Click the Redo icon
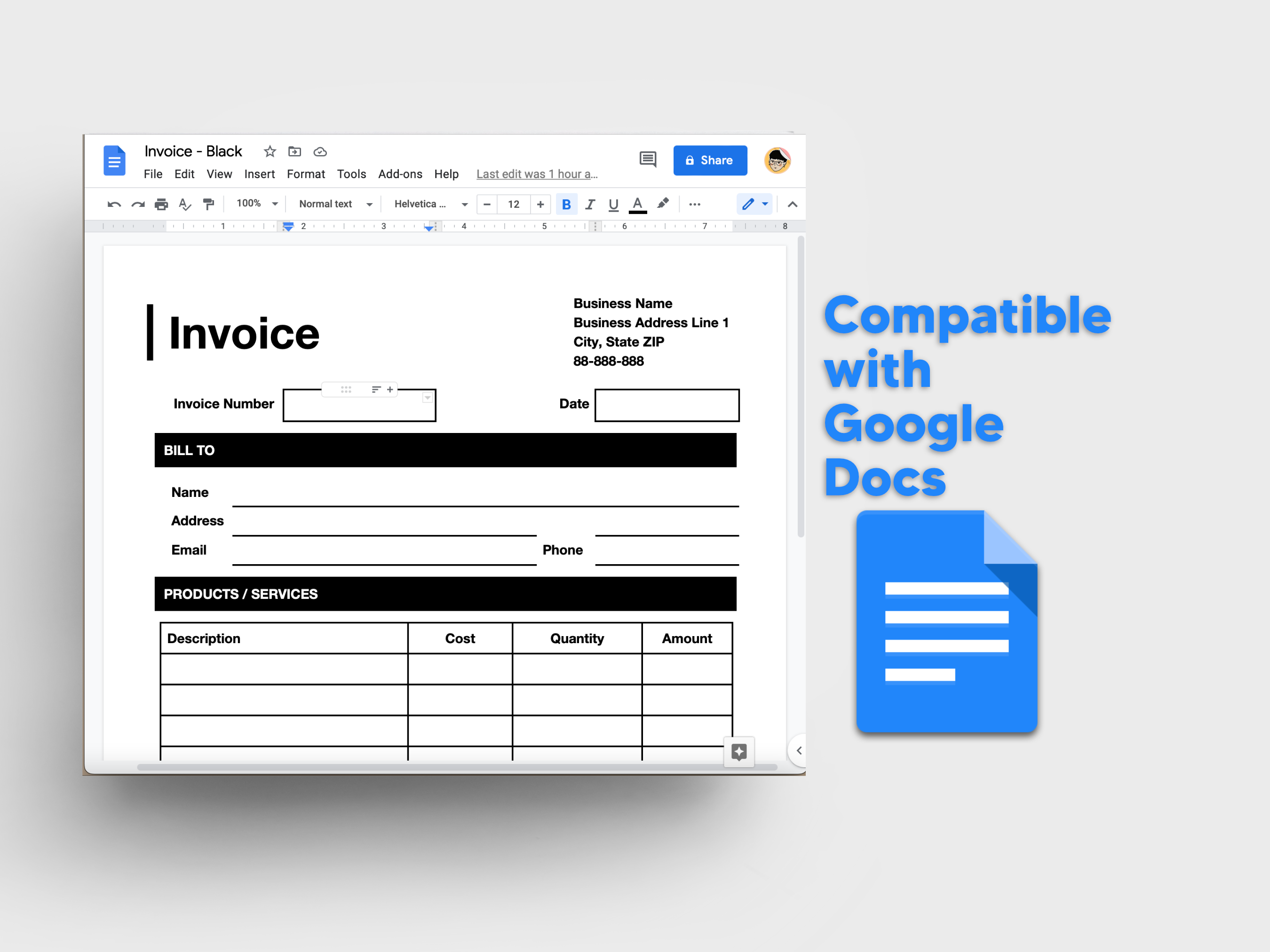 pos(138,204)
